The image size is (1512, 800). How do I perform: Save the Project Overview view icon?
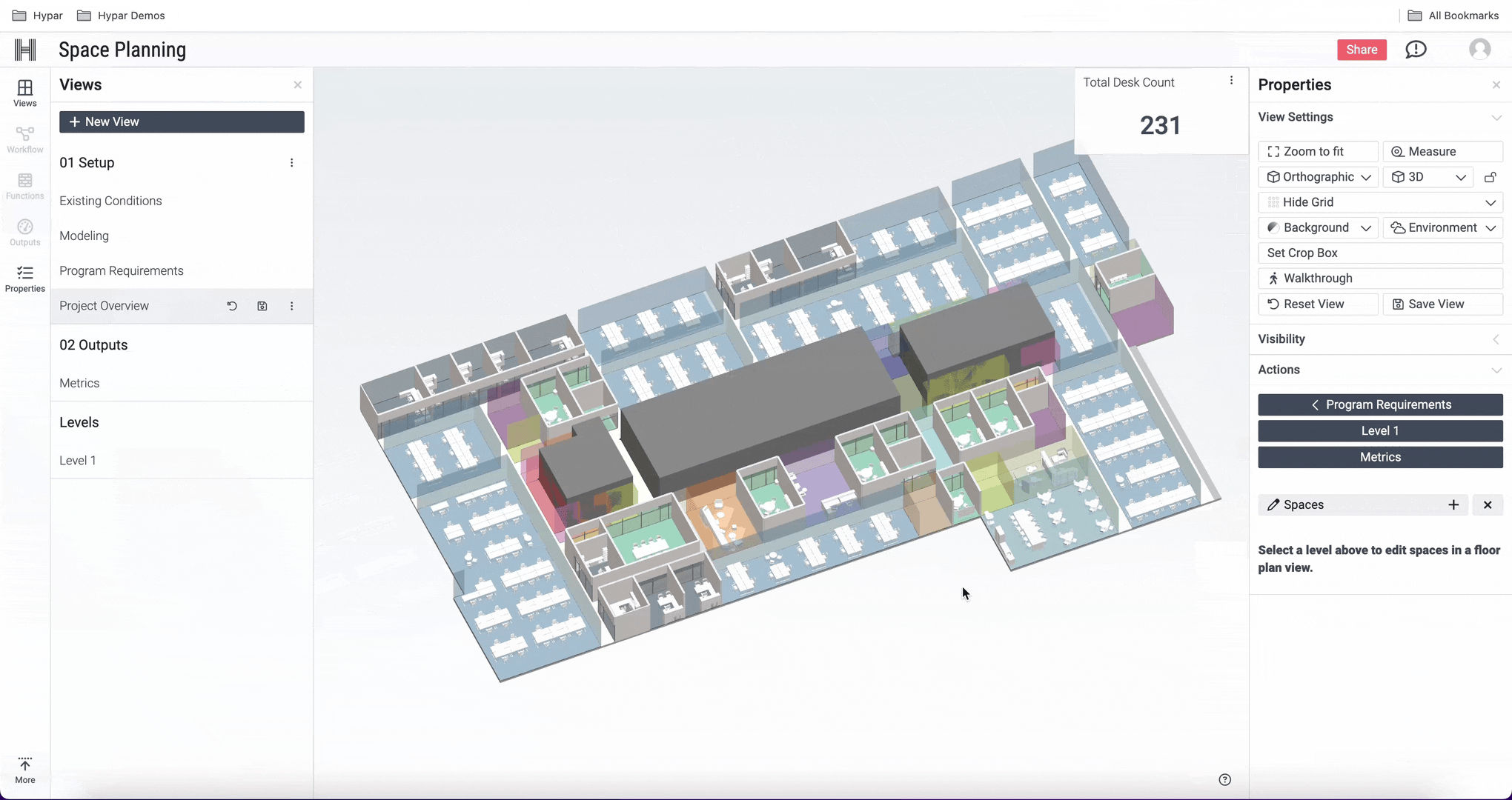262,306
